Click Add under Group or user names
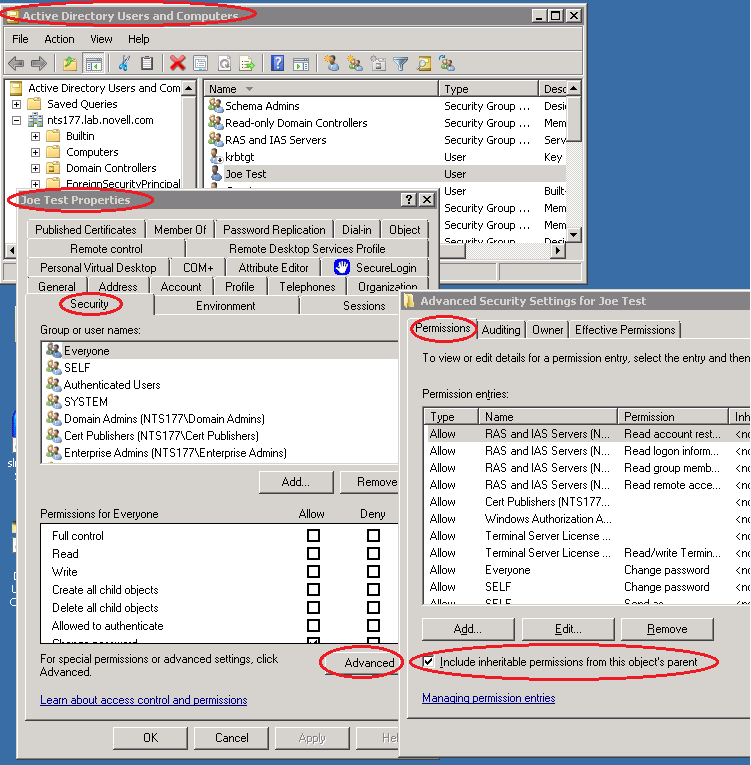The image size is (751, 765). (296, 482)
